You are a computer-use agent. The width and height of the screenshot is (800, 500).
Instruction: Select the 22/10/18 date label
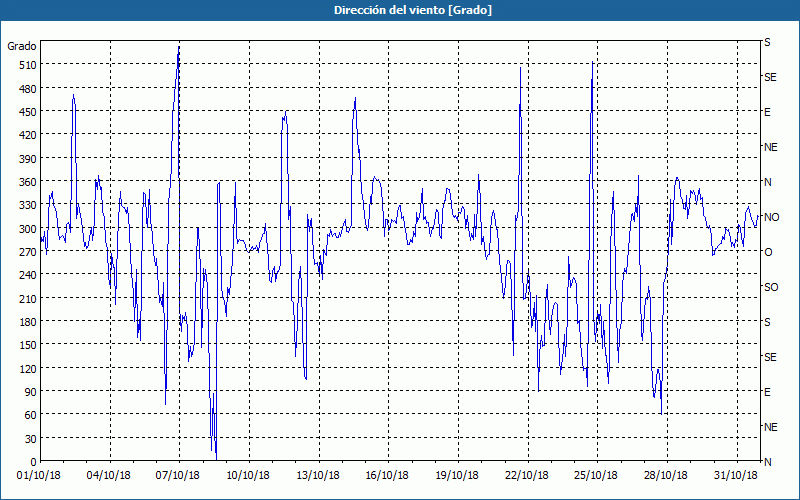click(x=527, y=476)
